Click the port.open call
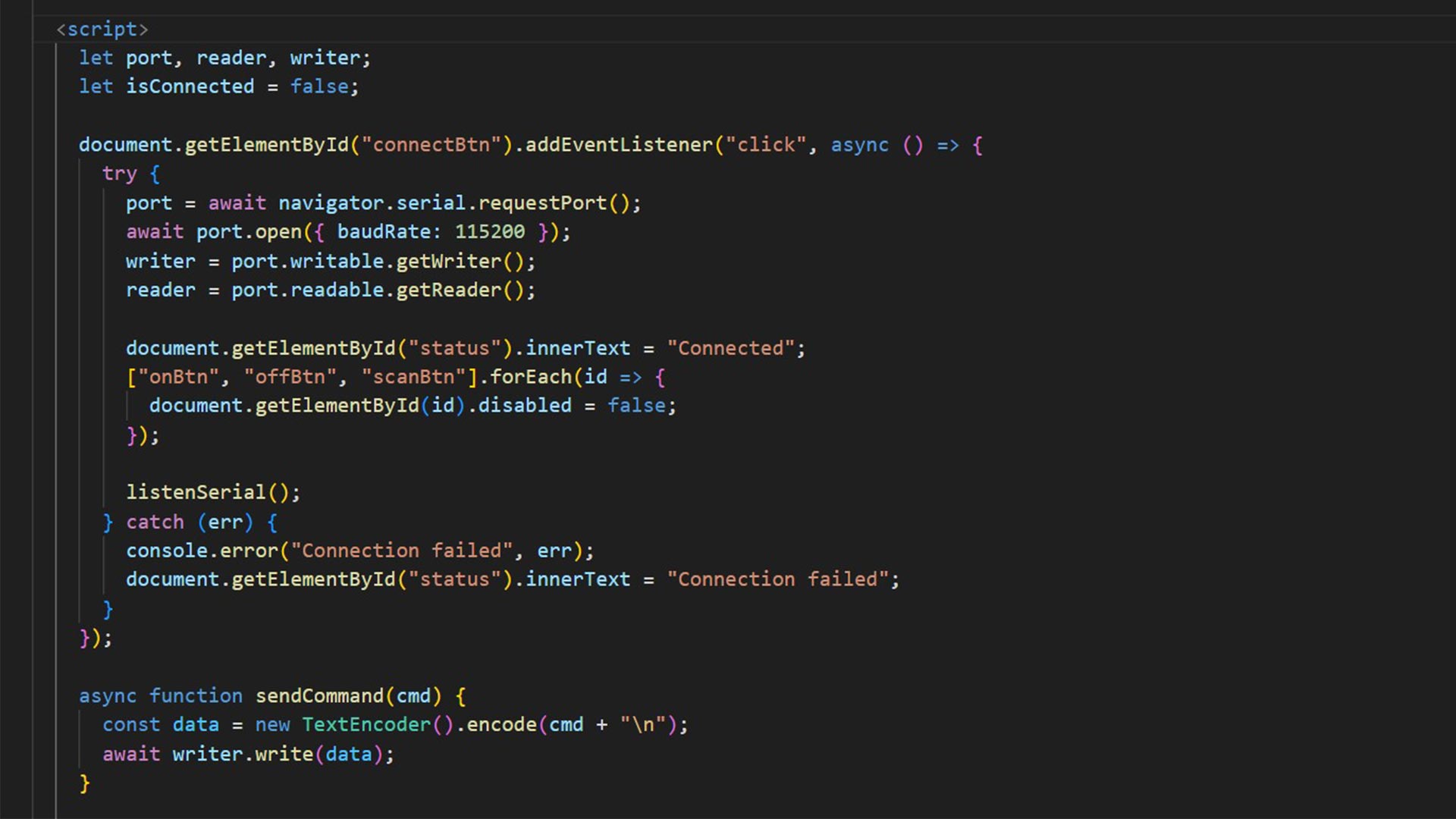This screenshot has height=819, width=1456. coord(249,232)
